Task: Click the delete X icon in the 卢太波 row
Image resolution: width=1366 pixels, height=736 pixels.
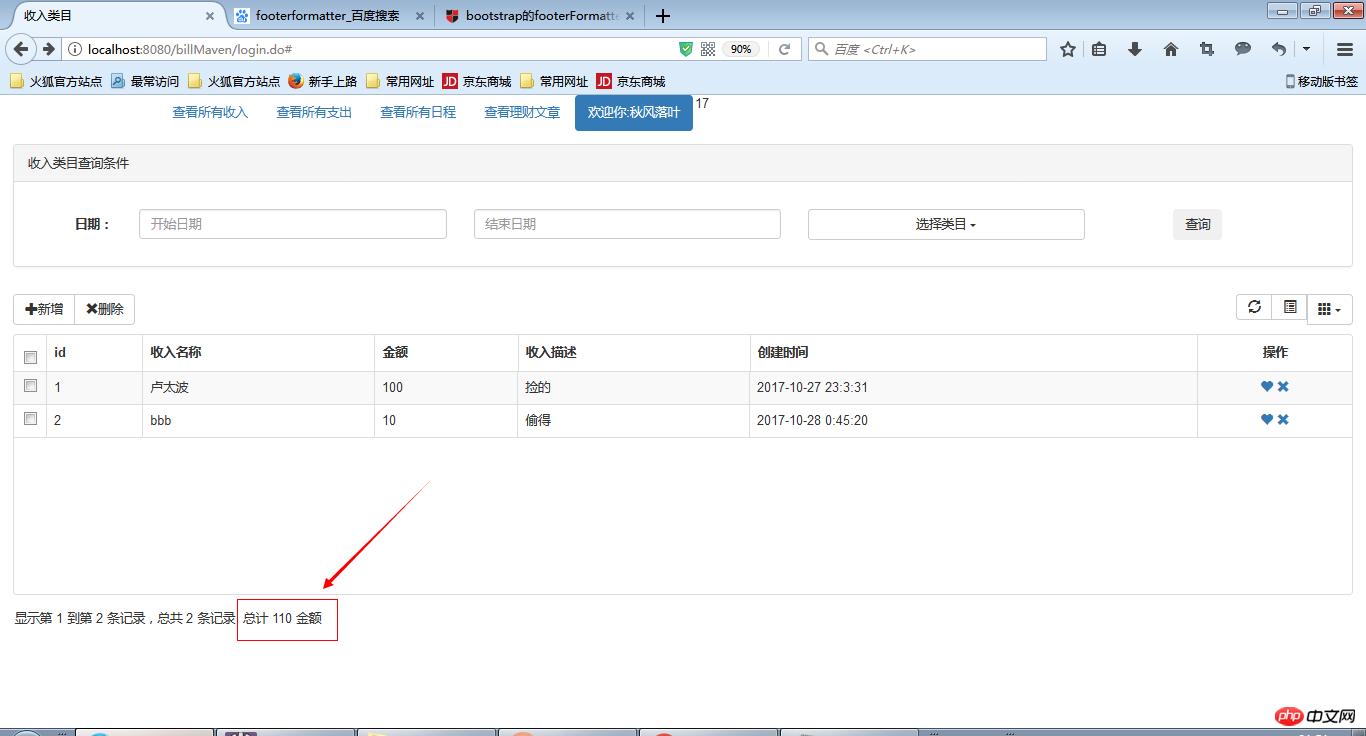Action: 1283,387
